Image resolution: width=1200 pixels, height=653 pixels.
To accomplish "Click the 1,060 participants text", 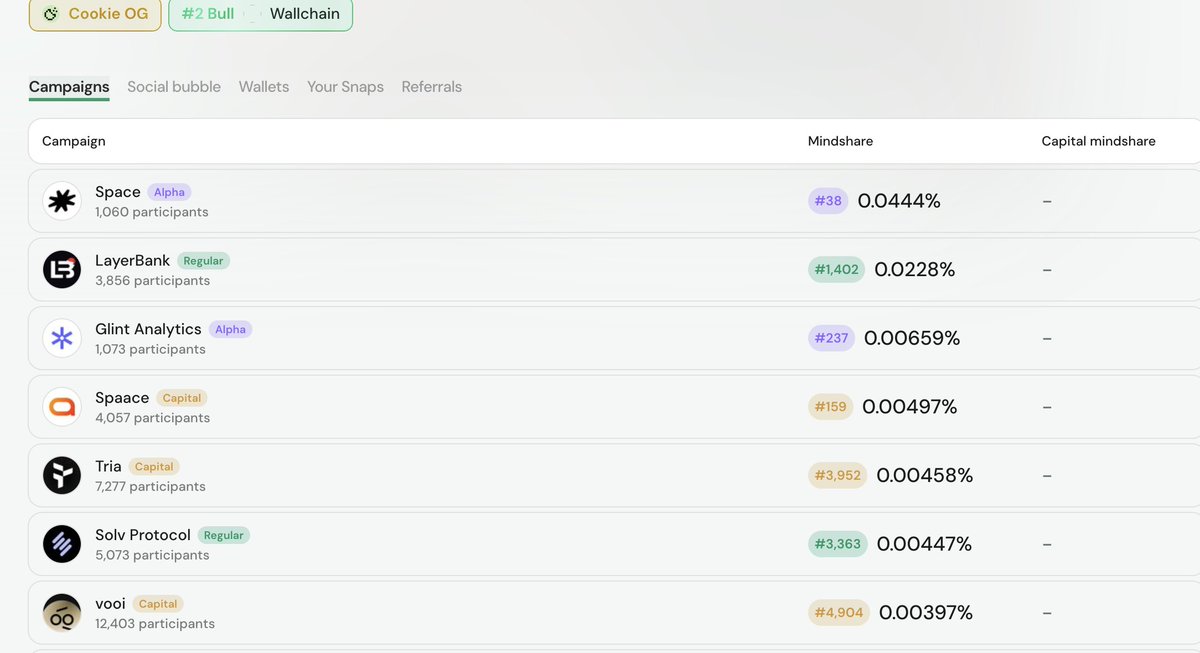I will tap(152, 212).
